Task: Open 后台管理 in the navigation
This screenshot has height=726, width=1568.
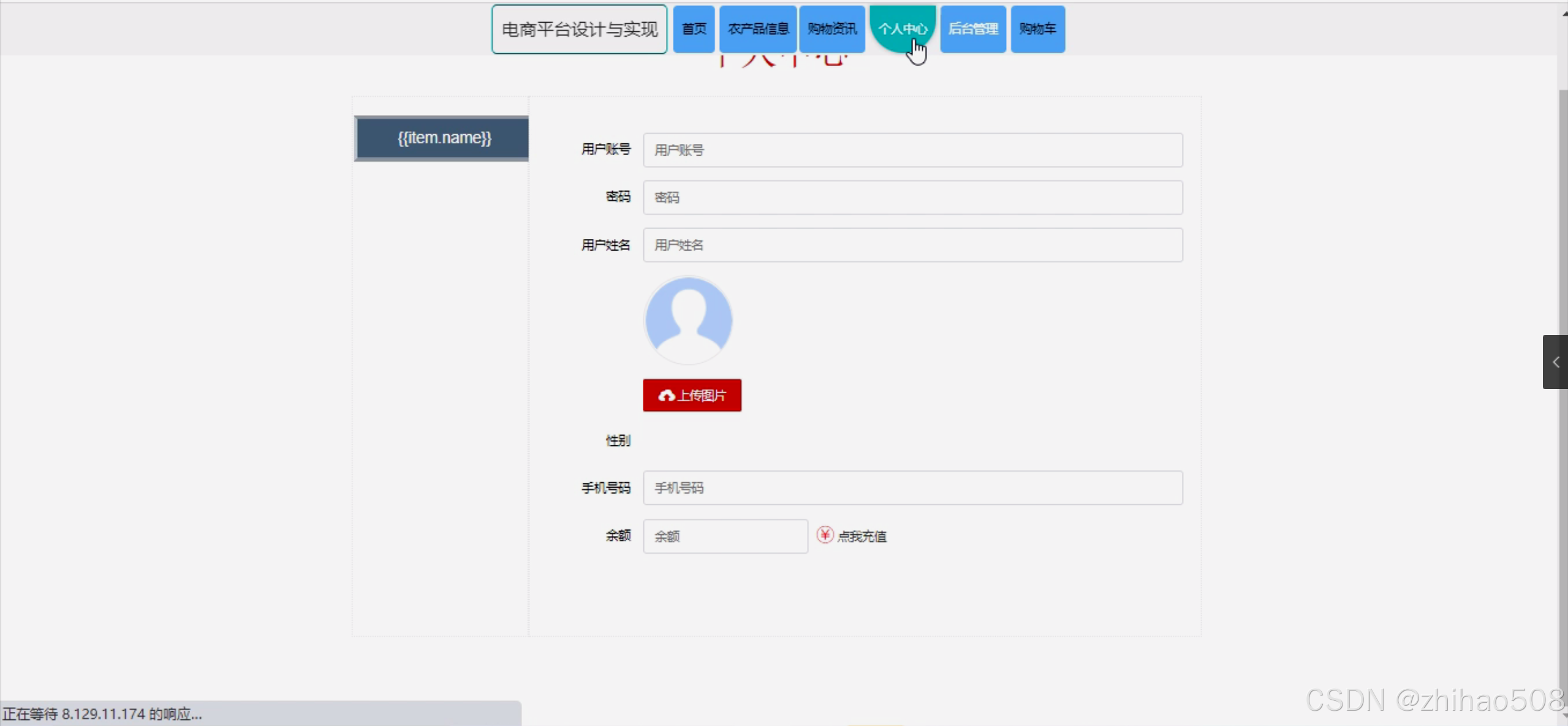Action: coord(972,29)
